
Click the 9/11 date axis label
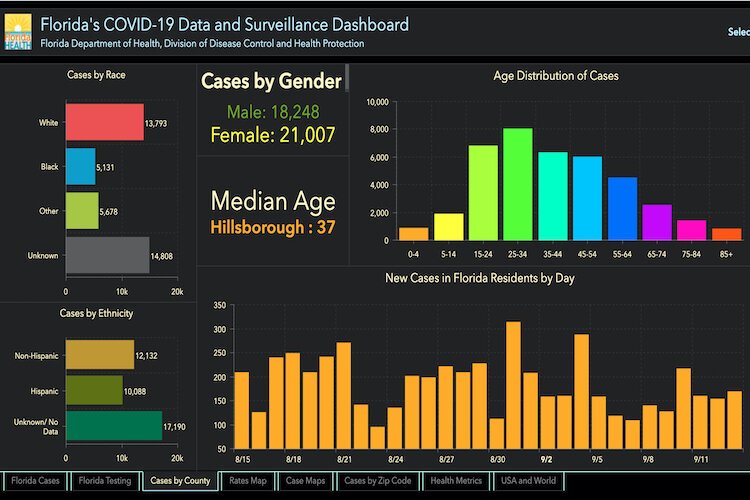tap(701, 459)
